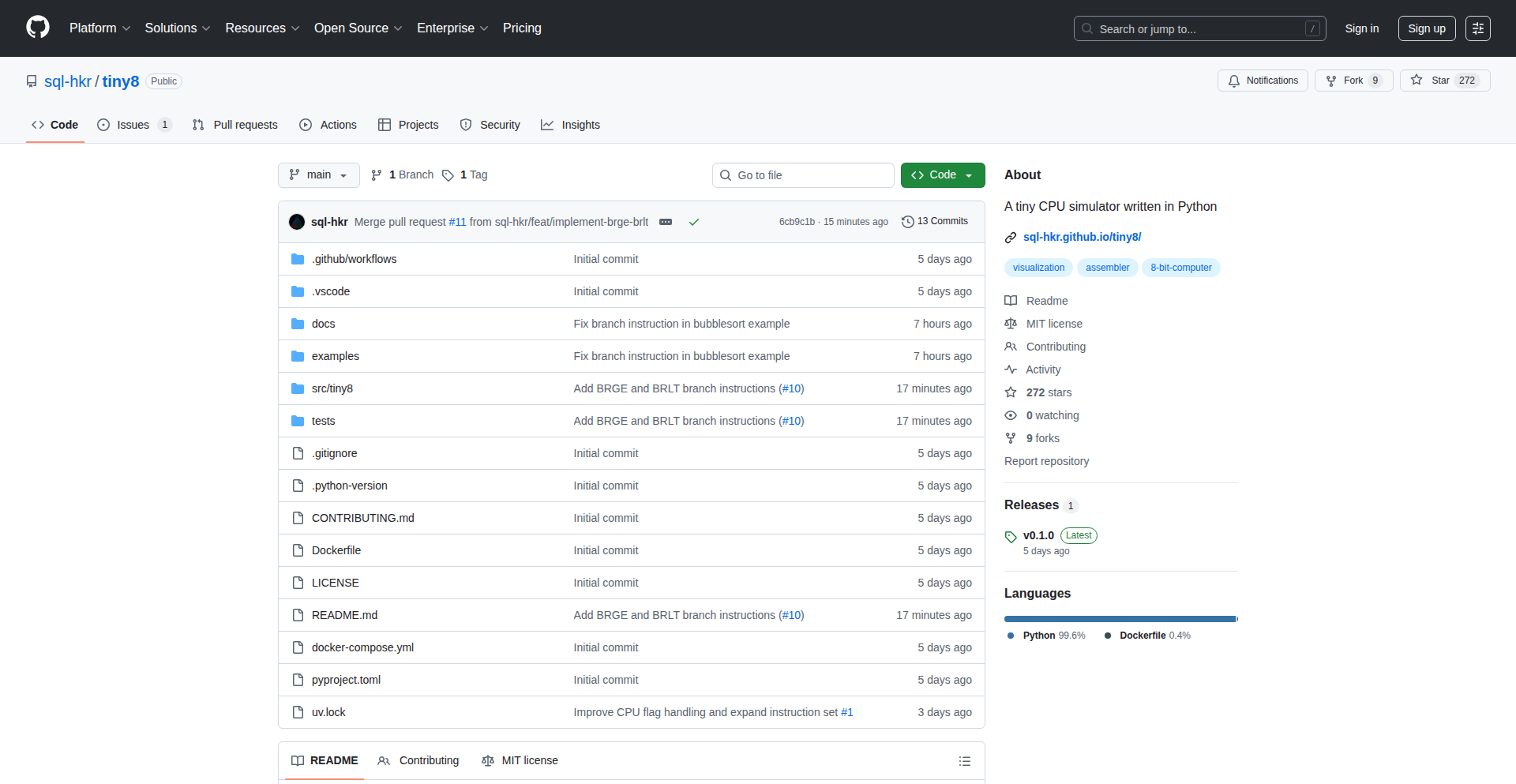Expand the Open Source navigation menu
The width and height of the screenshot is (1516, 784).
click(x=358, y=28)
